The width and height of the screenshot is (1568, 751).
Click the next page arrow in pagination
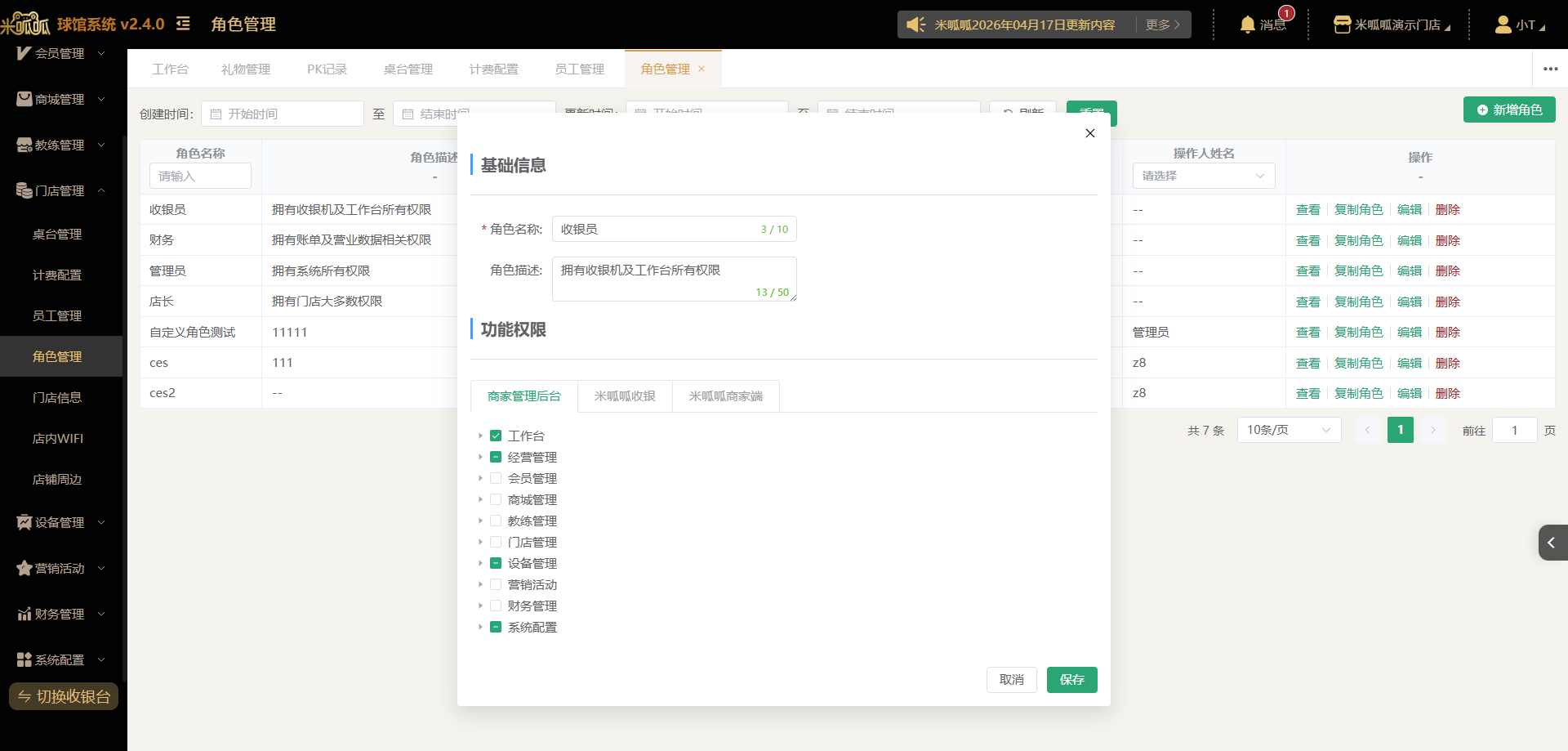[x=1433, y=430]
